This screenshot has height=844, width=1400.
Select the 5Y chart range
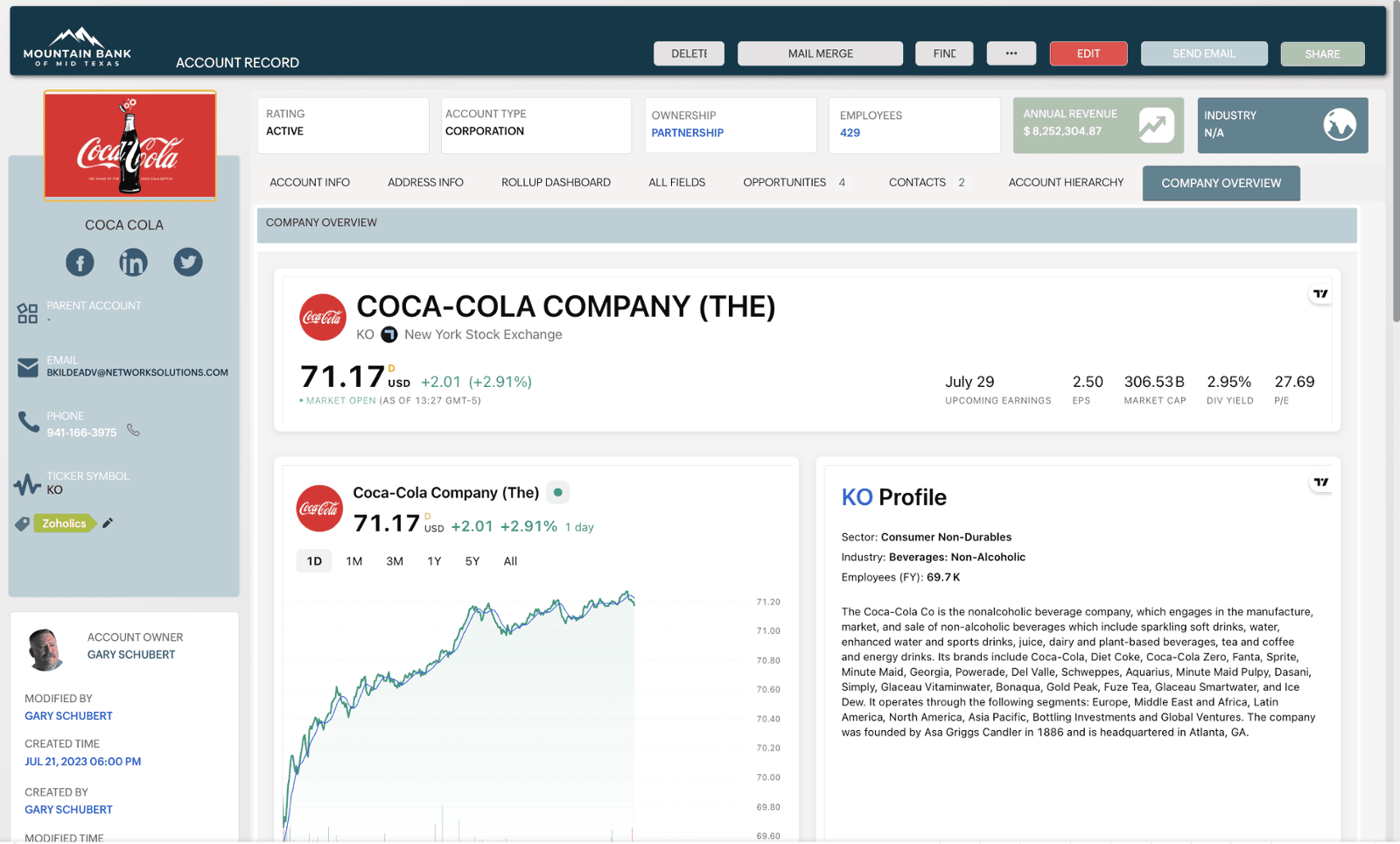pos(472,561)
